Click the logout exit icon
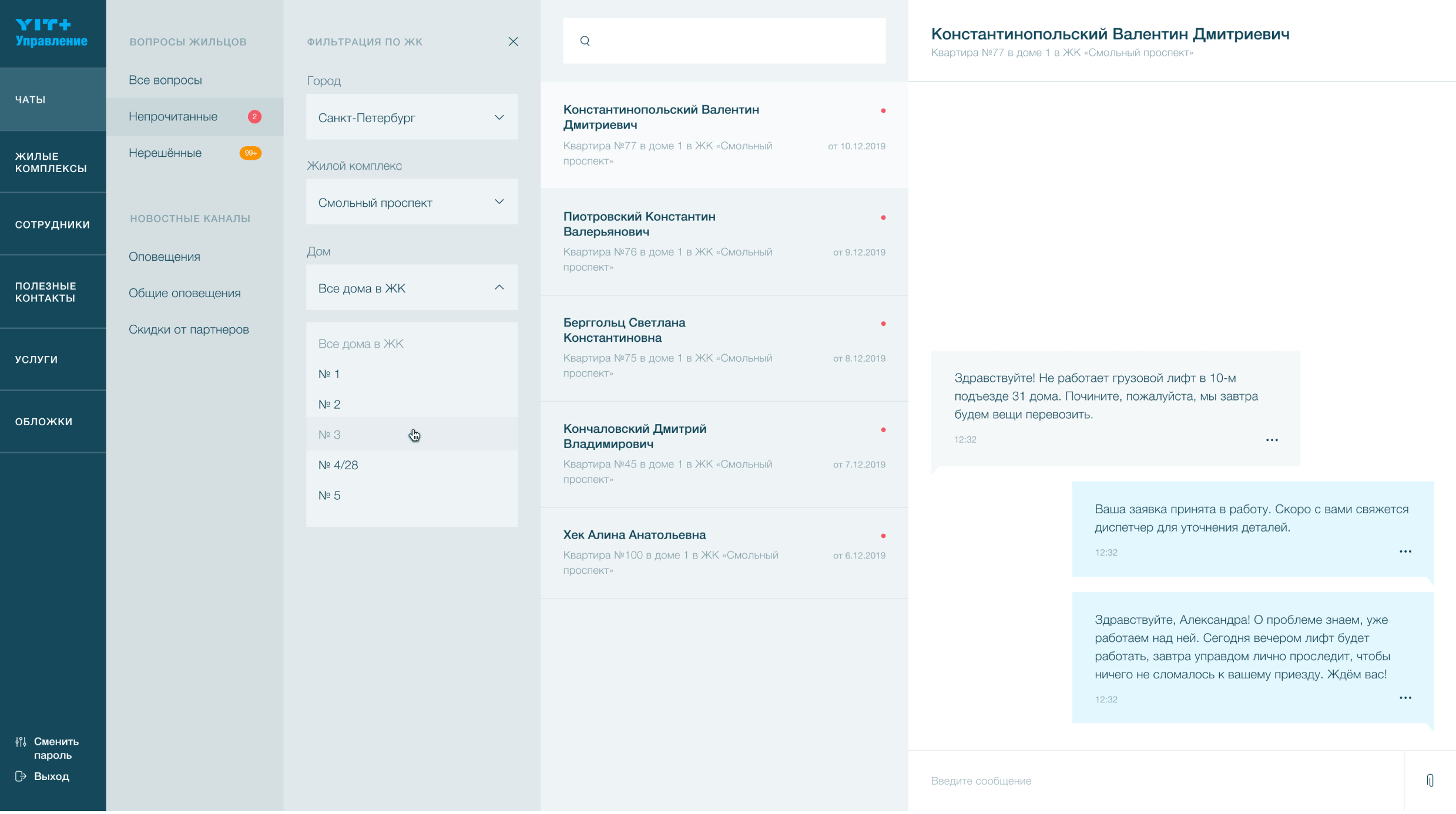The height and width of the screenshot is (814, 1456). (x=21, y=776)
